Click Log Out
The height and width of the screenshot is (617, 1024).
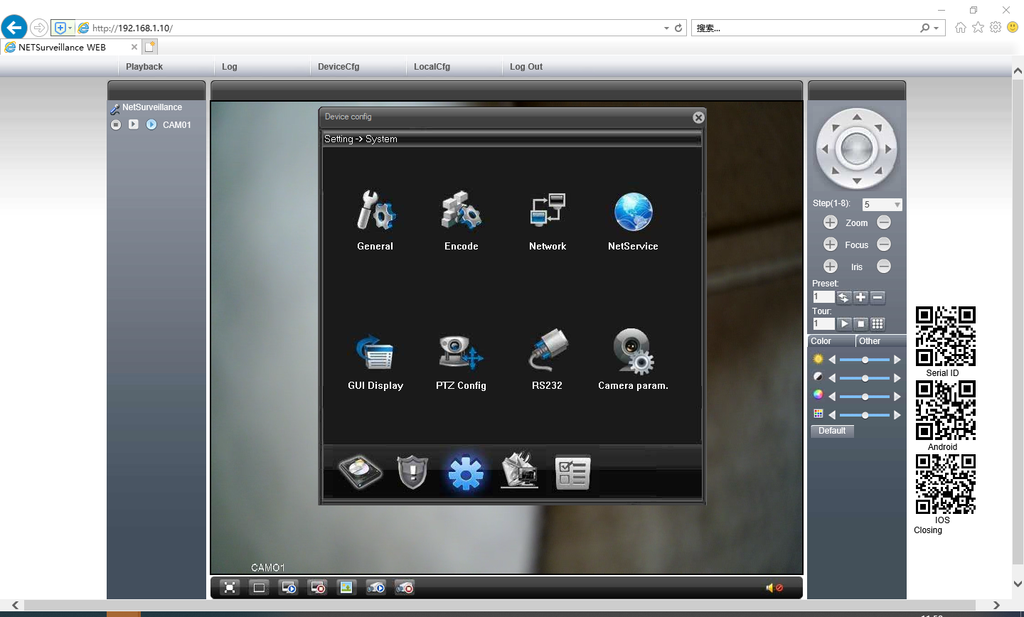[x=526, y=67]
